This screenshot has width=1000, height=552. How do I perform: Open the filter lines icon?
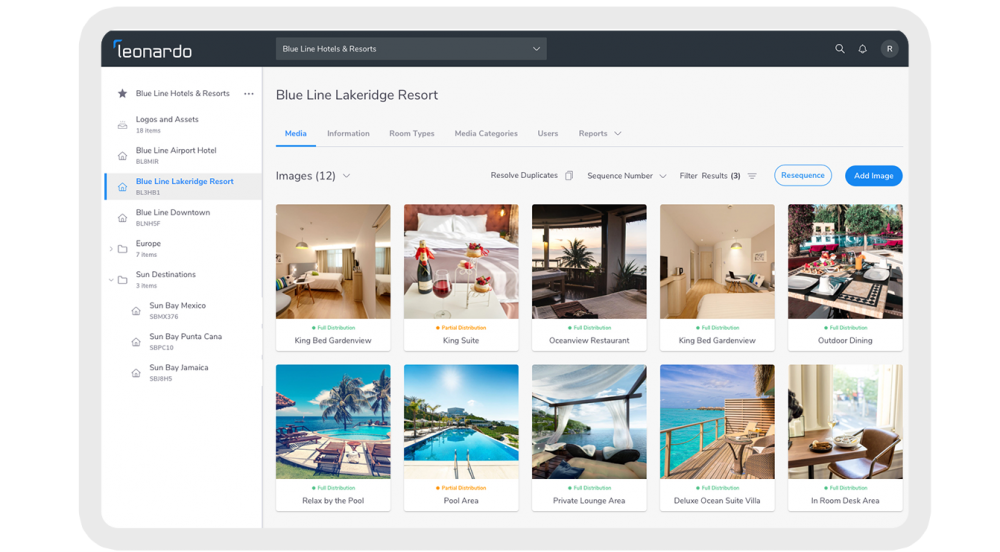[752, 176]
